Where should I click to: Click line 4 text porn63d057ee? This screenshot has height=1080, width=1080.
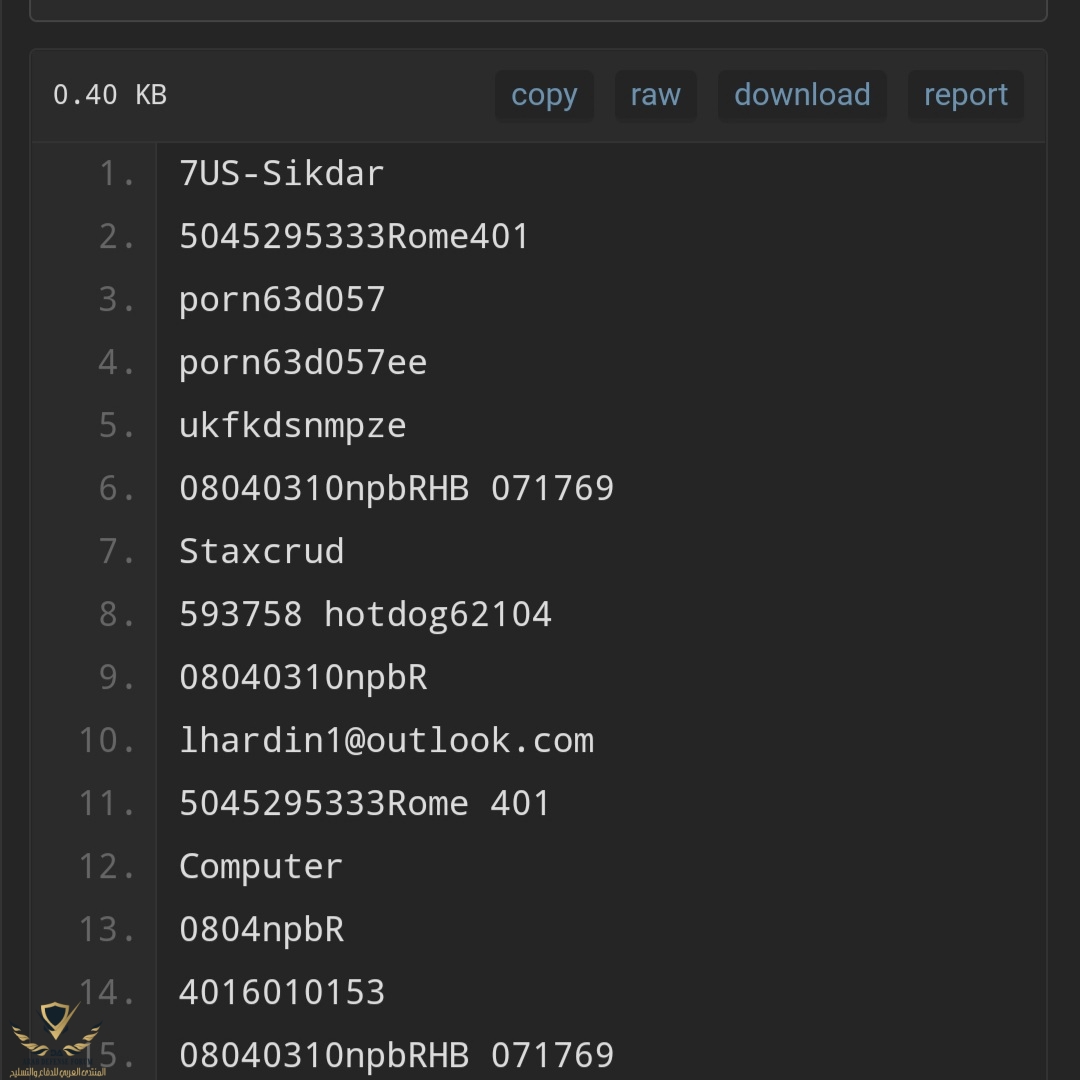(x=303, y=363)
